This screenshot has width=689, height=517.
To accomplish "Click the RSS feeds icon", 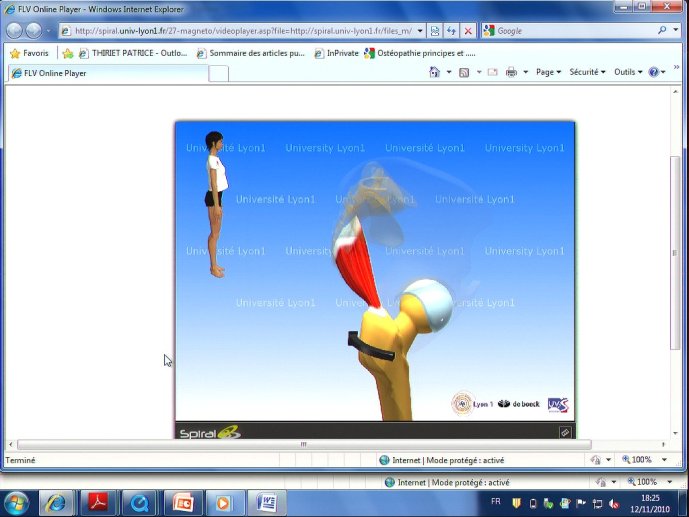I will point(464,72).
